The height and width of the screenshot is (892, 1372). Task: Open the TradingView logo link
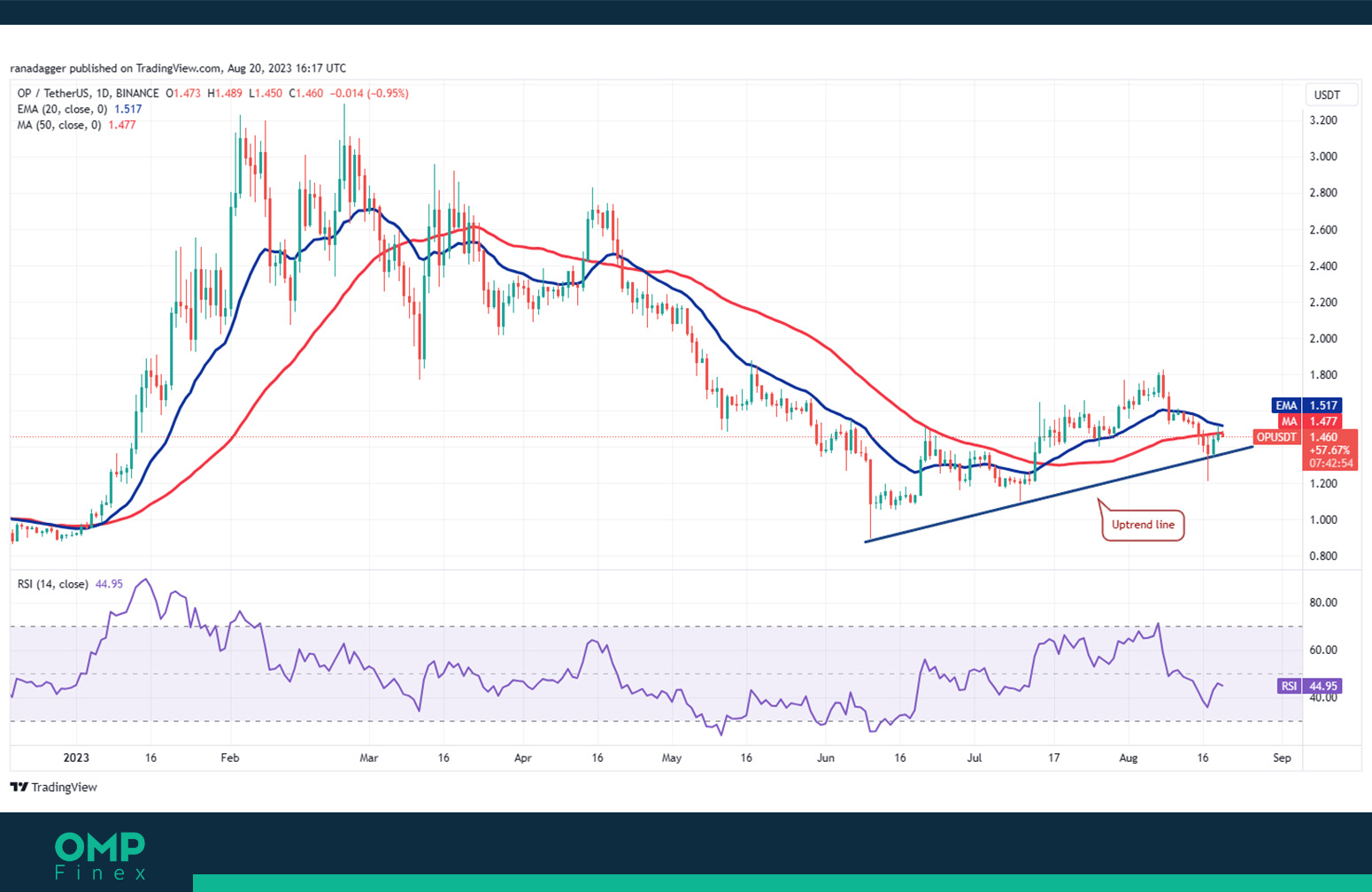tap(54, 787)
